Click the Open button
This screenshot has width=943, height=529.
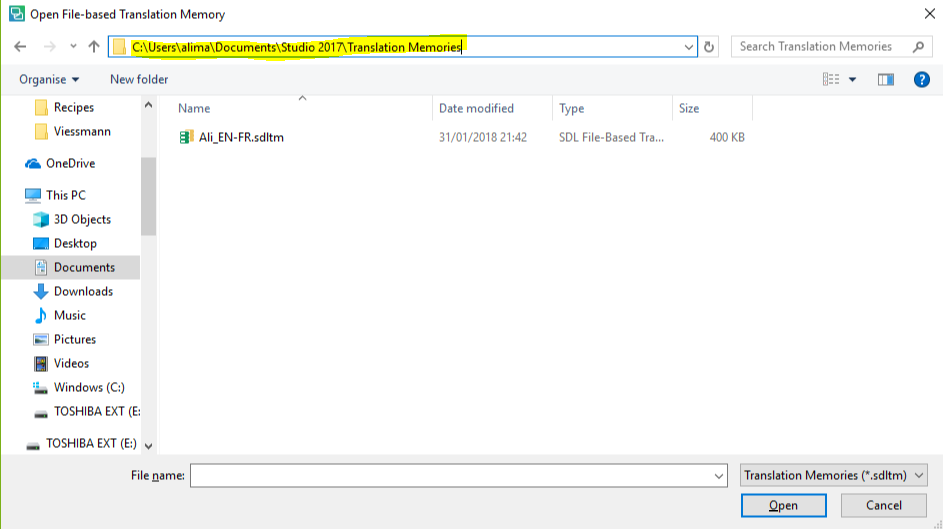pyautogui.click(x=784, y=506)
